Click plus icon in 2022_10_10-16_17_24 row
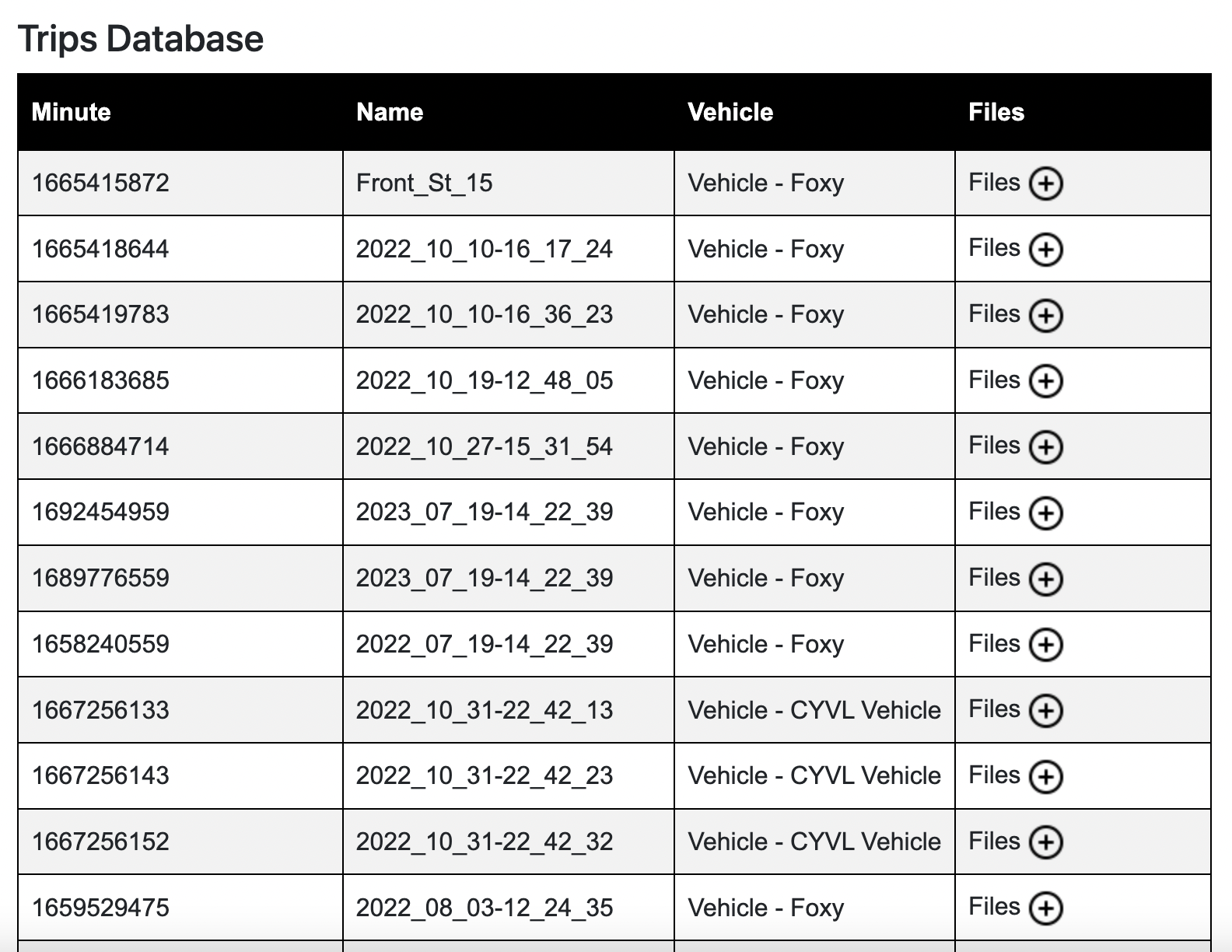This screenshot has height=952, width=1232. 1045,250
